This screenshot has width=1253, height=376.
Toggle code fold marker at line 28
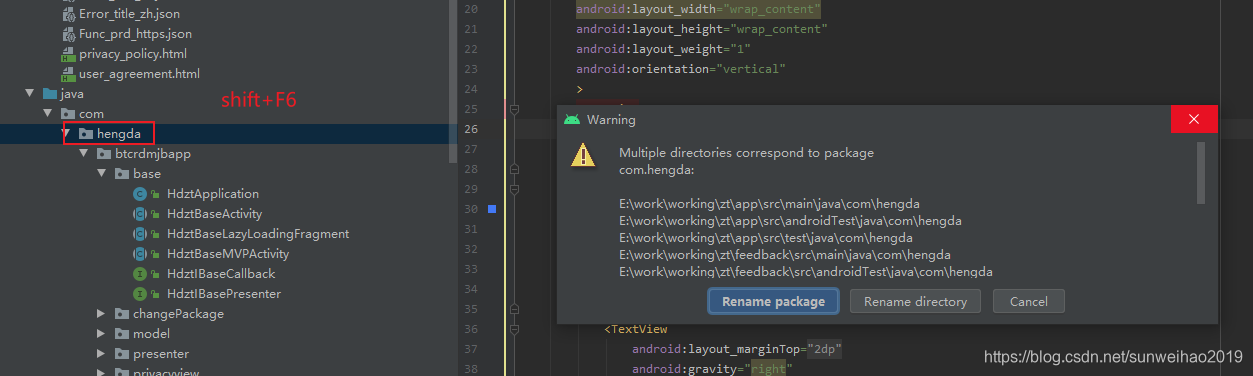tap(514, 169)
